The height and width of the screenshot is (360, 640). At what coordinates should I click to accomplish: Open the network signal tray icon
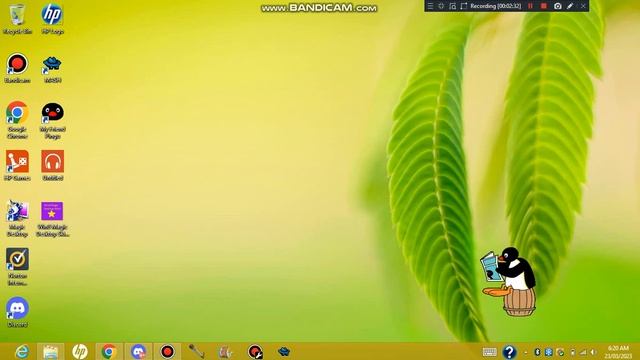point(583,352)
